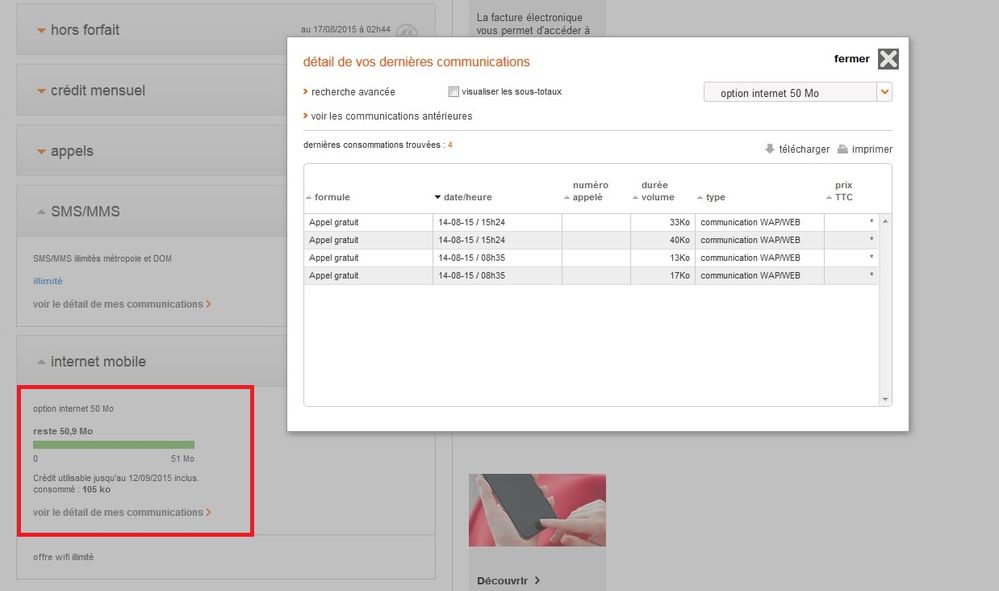Sort by prix TTC column

point(840,191)
